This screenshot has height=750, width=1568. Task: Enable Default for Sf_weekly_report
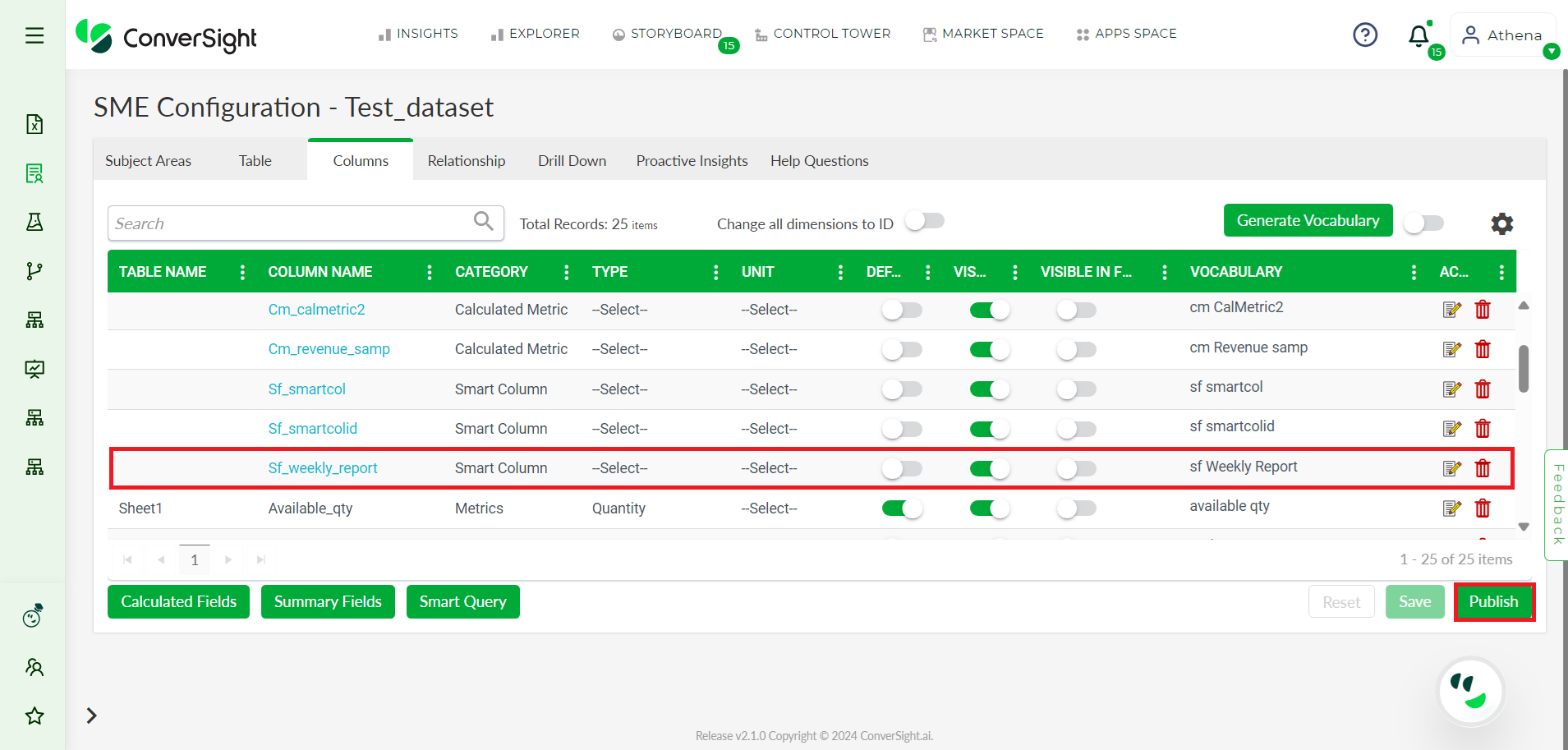[902, 468]
